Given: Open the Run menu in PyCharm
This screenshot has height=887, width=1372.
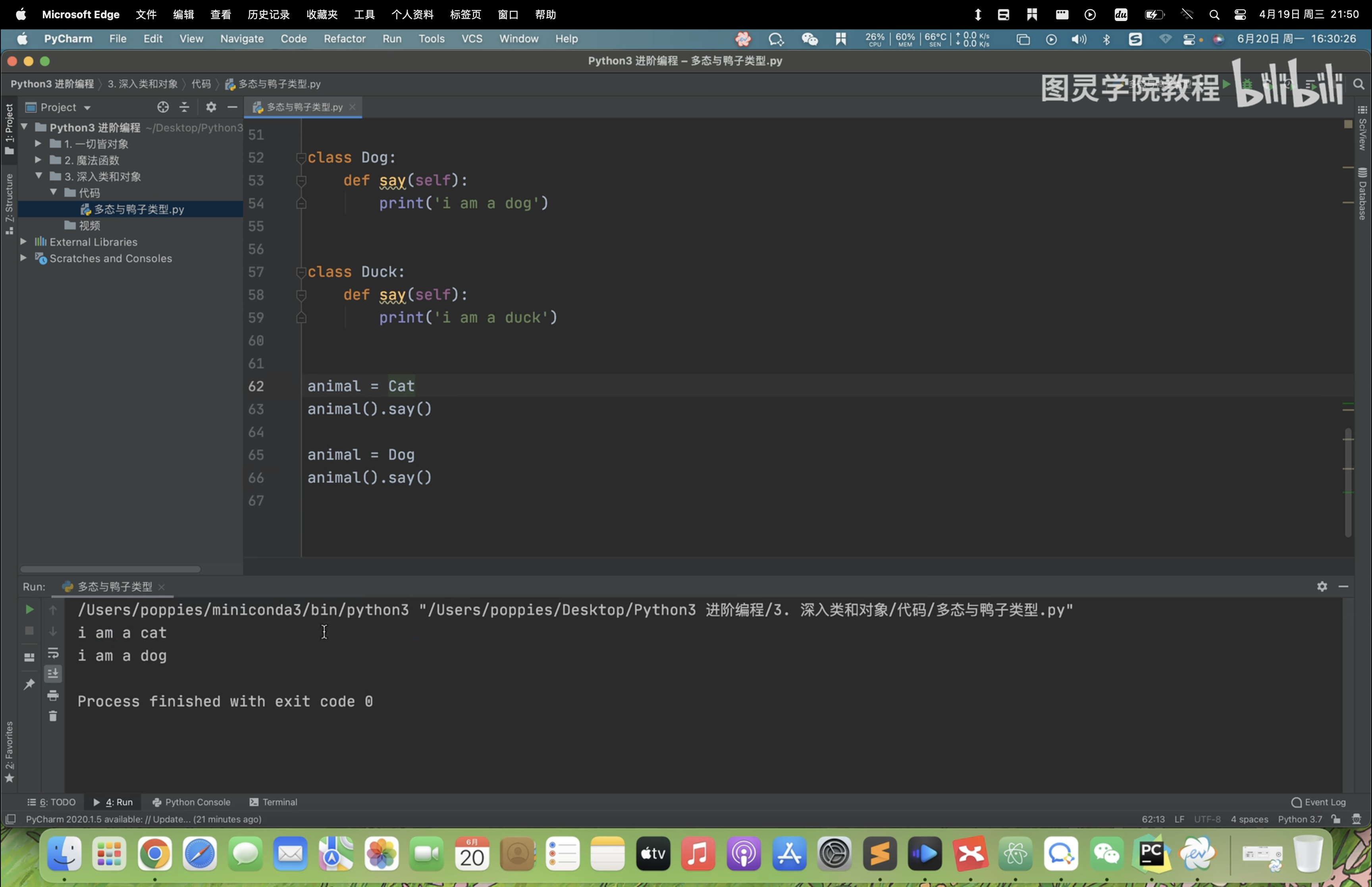Looking at the screenshot, I should 391,39.
